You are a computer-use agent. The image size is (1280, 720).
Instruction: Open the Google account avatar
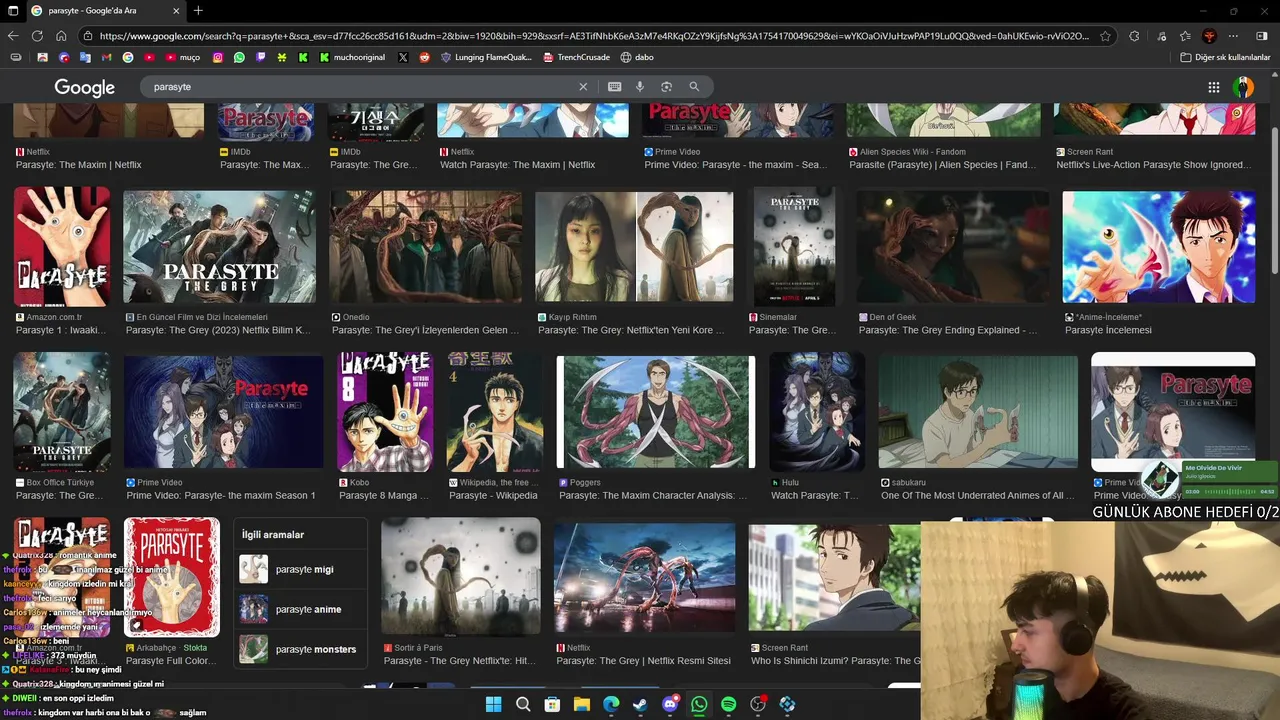coord(1243,87)
